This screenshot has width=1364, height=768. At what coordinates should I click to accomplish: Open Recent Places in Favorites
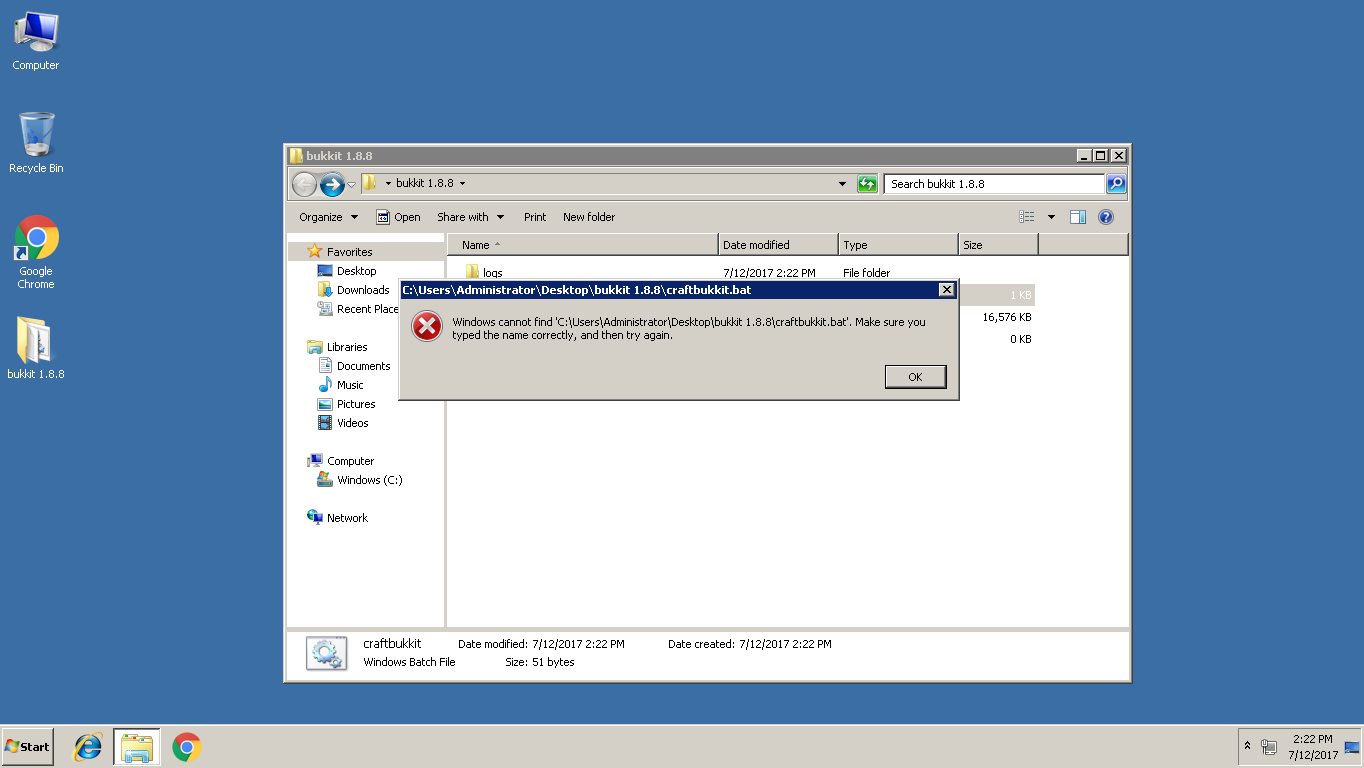click(x=357, y=309)
